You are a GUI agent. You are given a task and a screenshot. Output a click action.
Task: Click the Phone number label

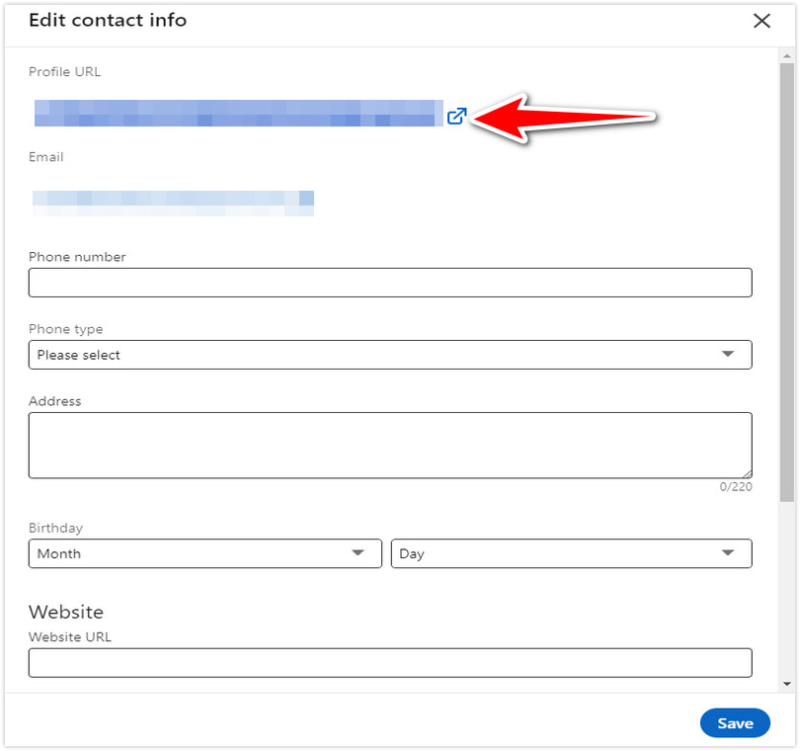[x=77, y=257]
